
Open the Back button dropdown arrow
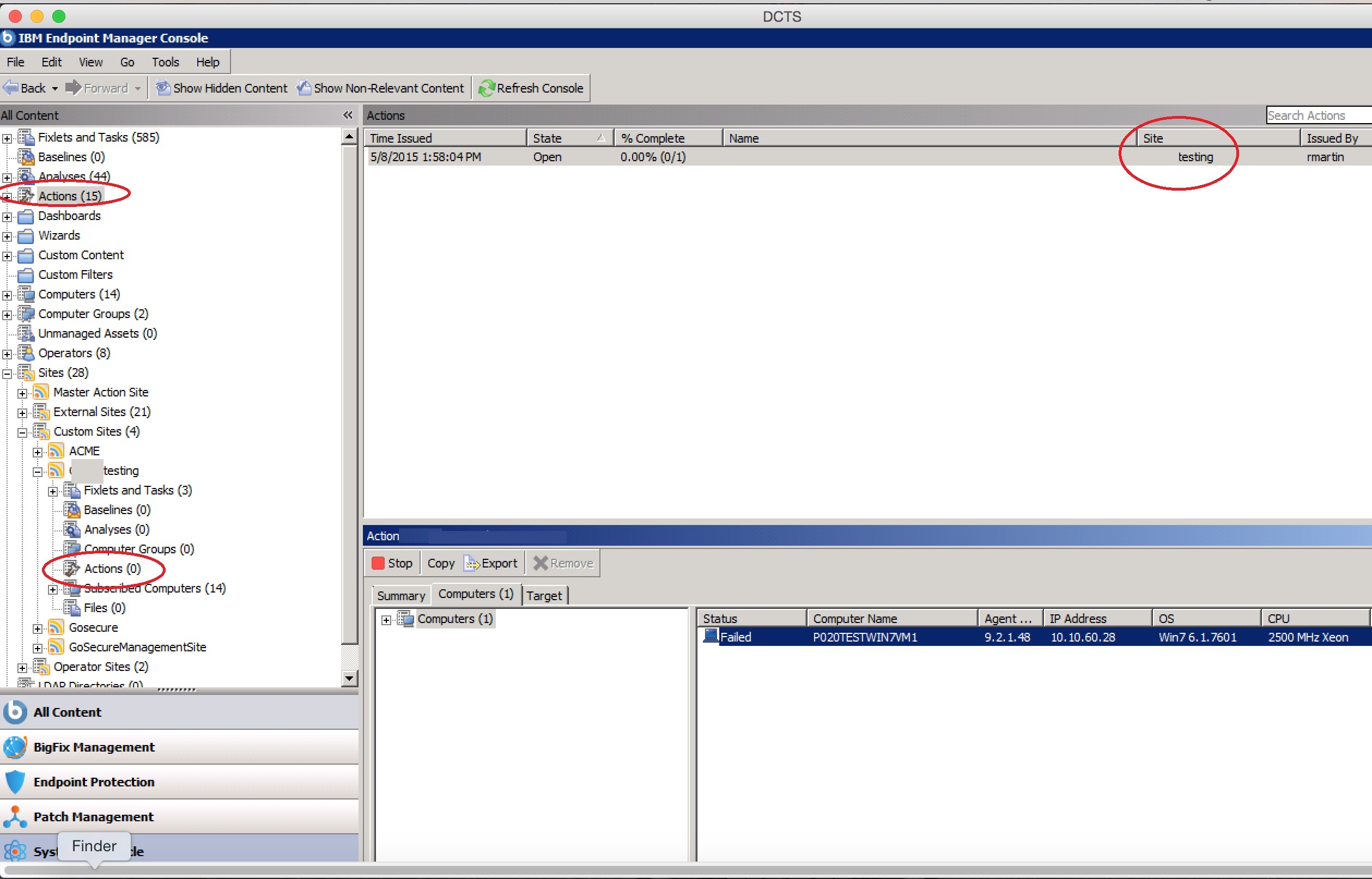[56, 88]
